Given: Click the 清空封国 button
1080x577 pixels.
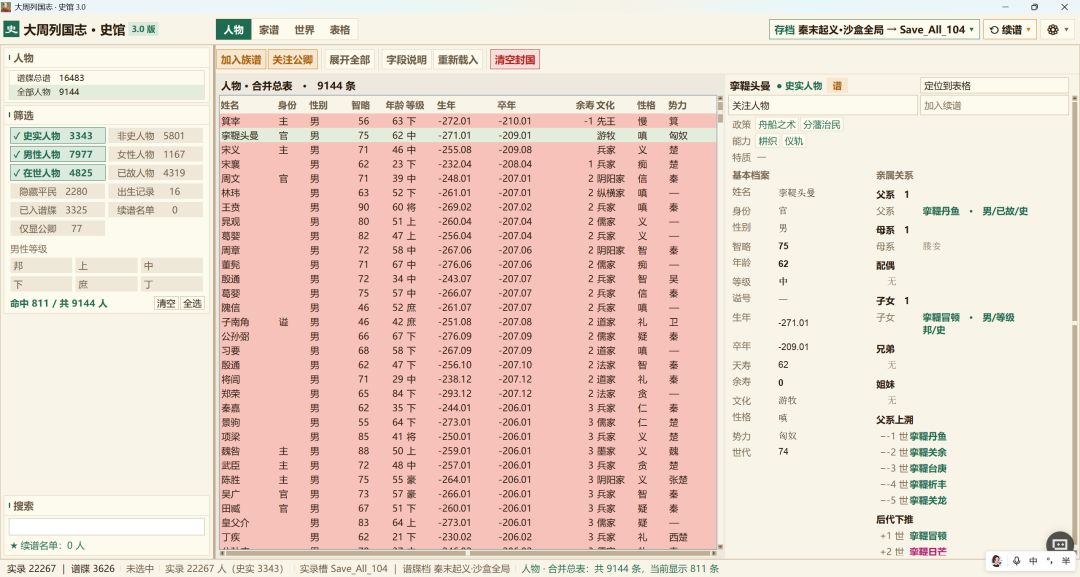Looking at the screenshot, I should [515, 60].
